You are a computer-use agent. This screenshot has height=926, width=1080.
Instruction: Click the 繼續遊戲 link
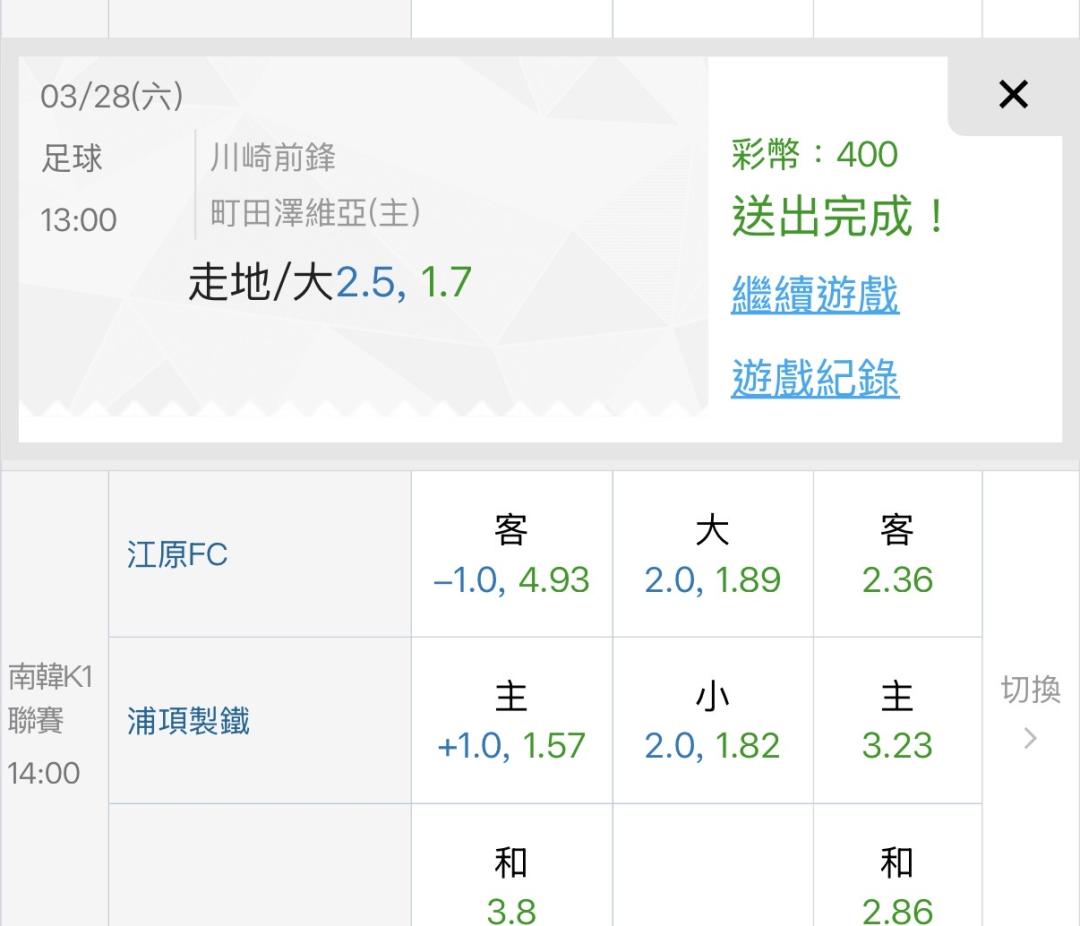click(815, 295)
